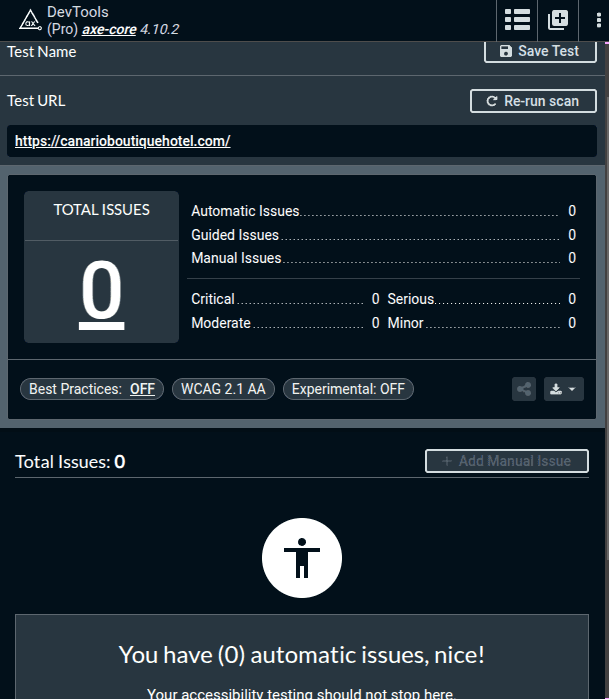The image size is (609, 699).
Task: Change the WCAG 2.1 AA standard pill
Action: [x=223, y=389]
